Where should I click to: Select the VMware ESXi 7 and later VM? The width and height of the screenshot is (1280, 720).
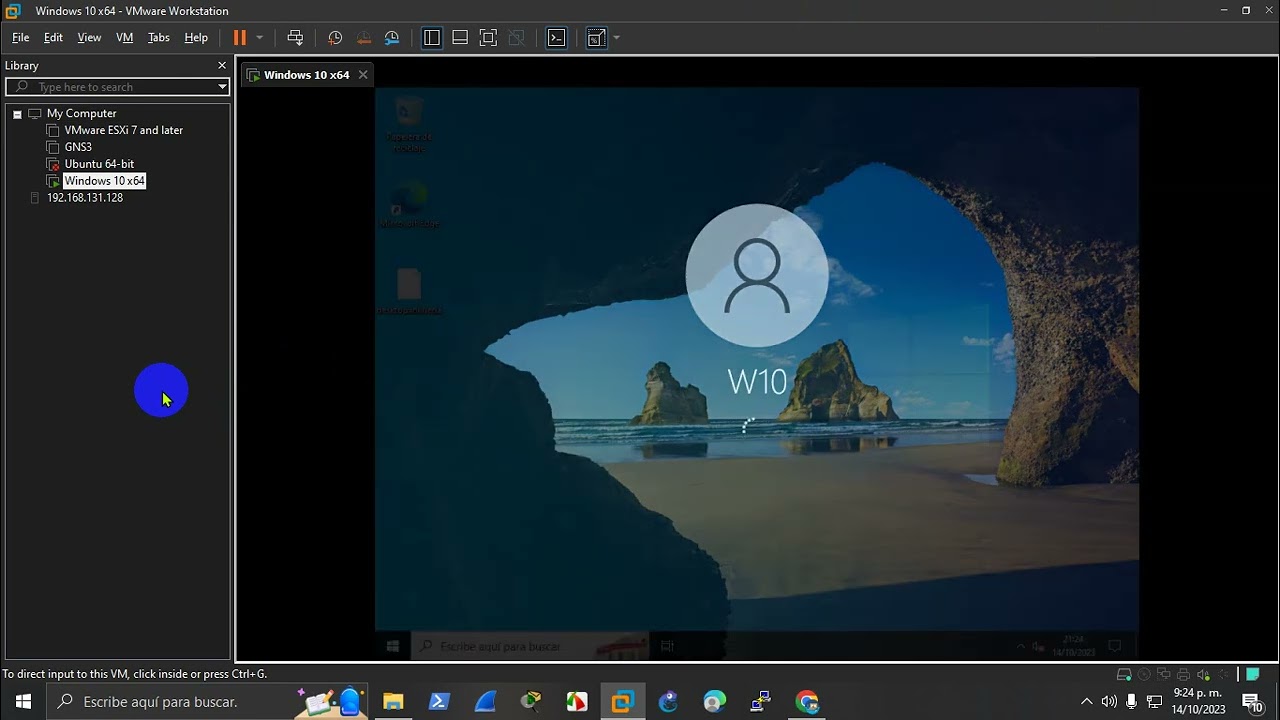coord(123,130)
